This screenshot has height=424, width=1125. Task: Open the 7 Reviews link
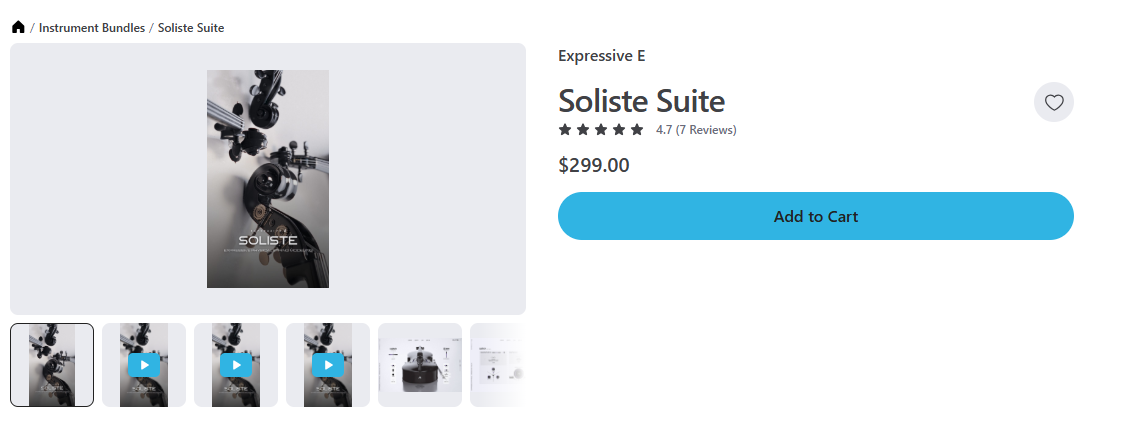click(706, 130)
